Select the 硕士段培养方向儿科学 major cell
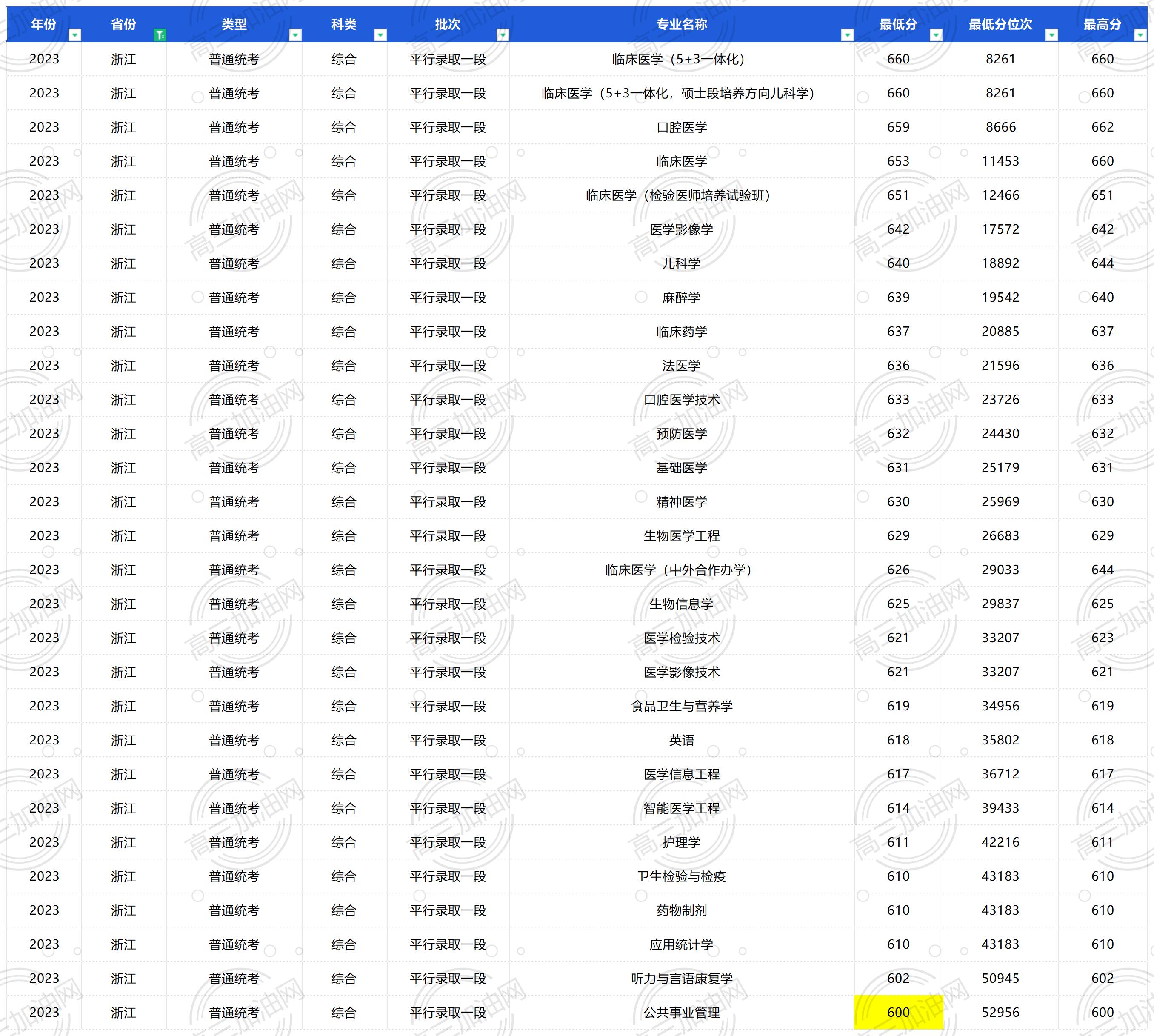 tap(682, 93)
